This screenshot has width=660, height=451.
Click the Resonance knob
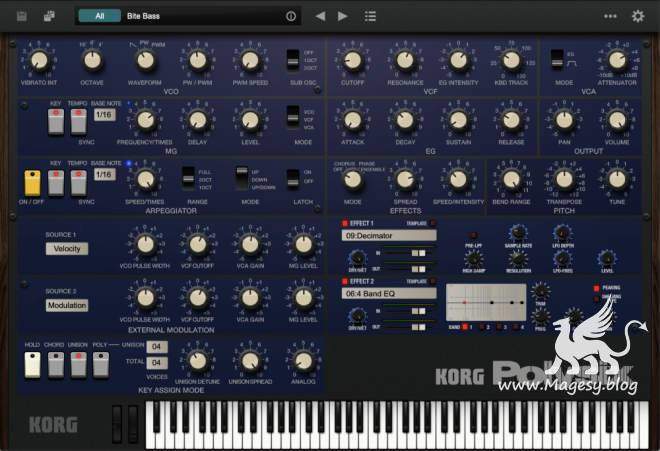(405, 60)
